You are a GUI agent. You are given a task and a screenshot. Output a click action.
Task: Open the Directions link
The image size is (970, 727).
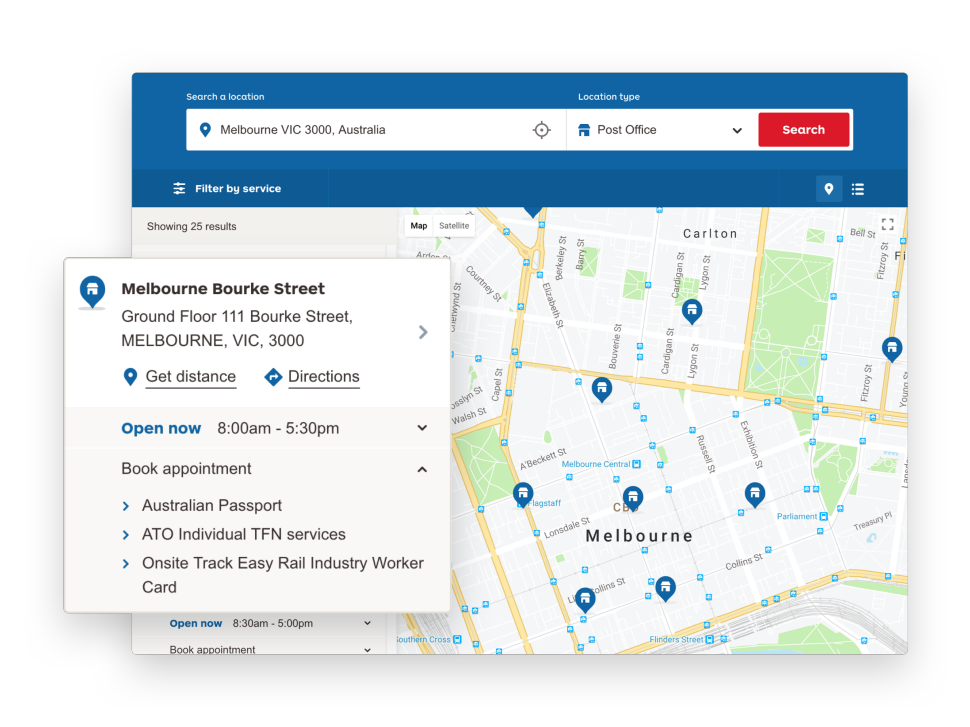323,377
